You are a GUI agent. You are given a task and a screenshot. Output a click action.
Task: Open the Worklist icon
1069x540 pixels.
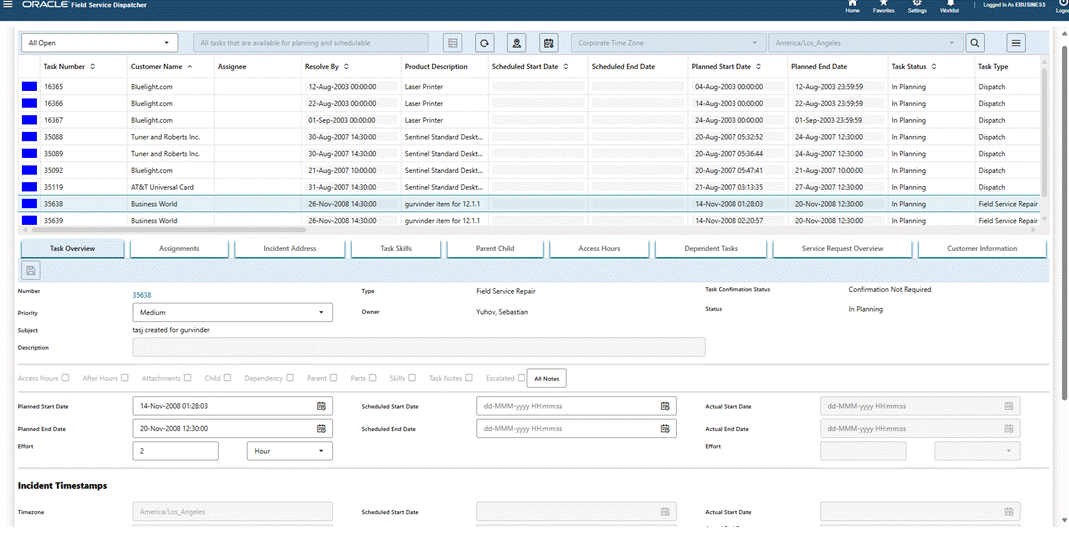[x=950, y=5]
